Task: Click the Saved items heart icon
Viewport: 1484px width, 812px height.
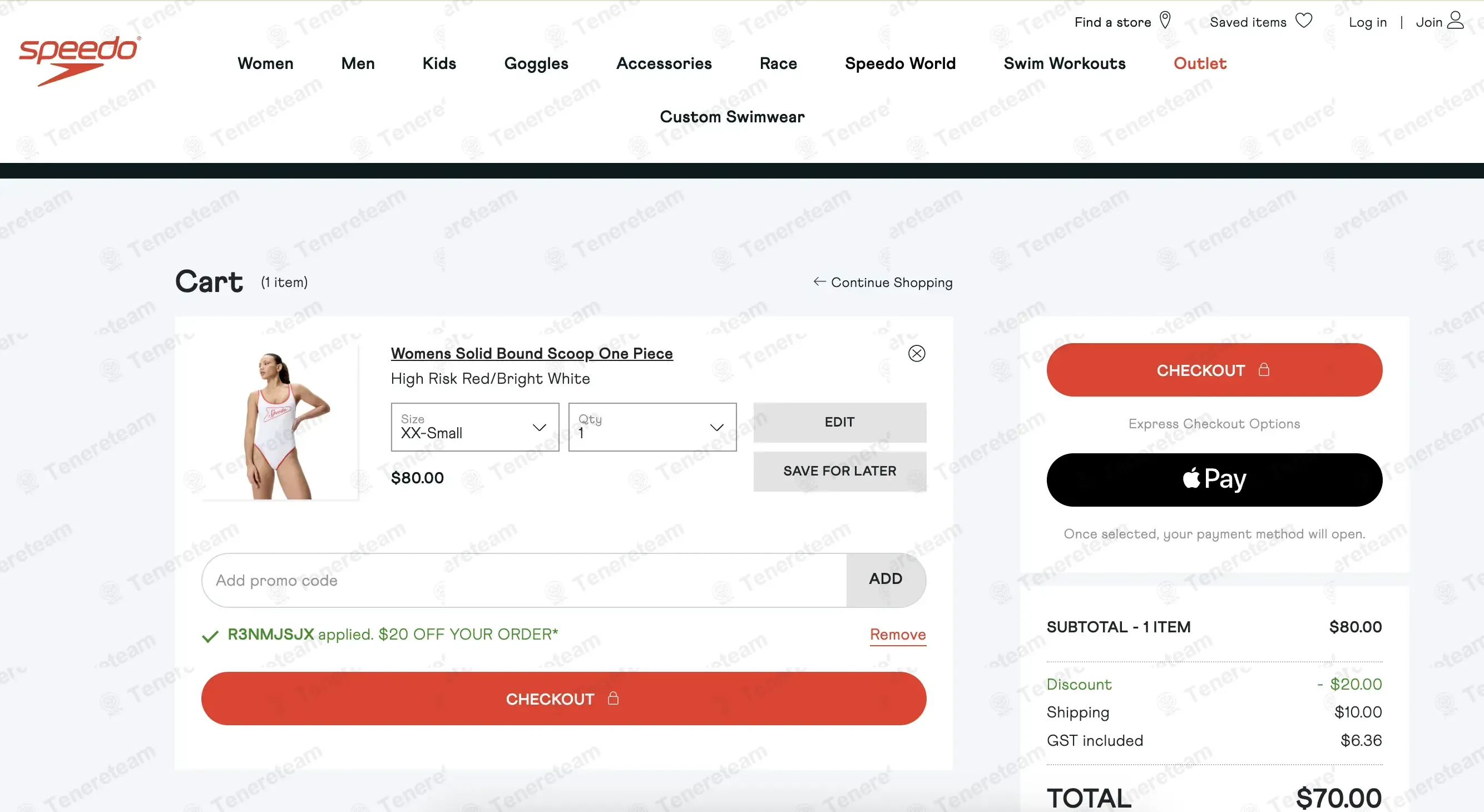Action: pos(1304,21)
